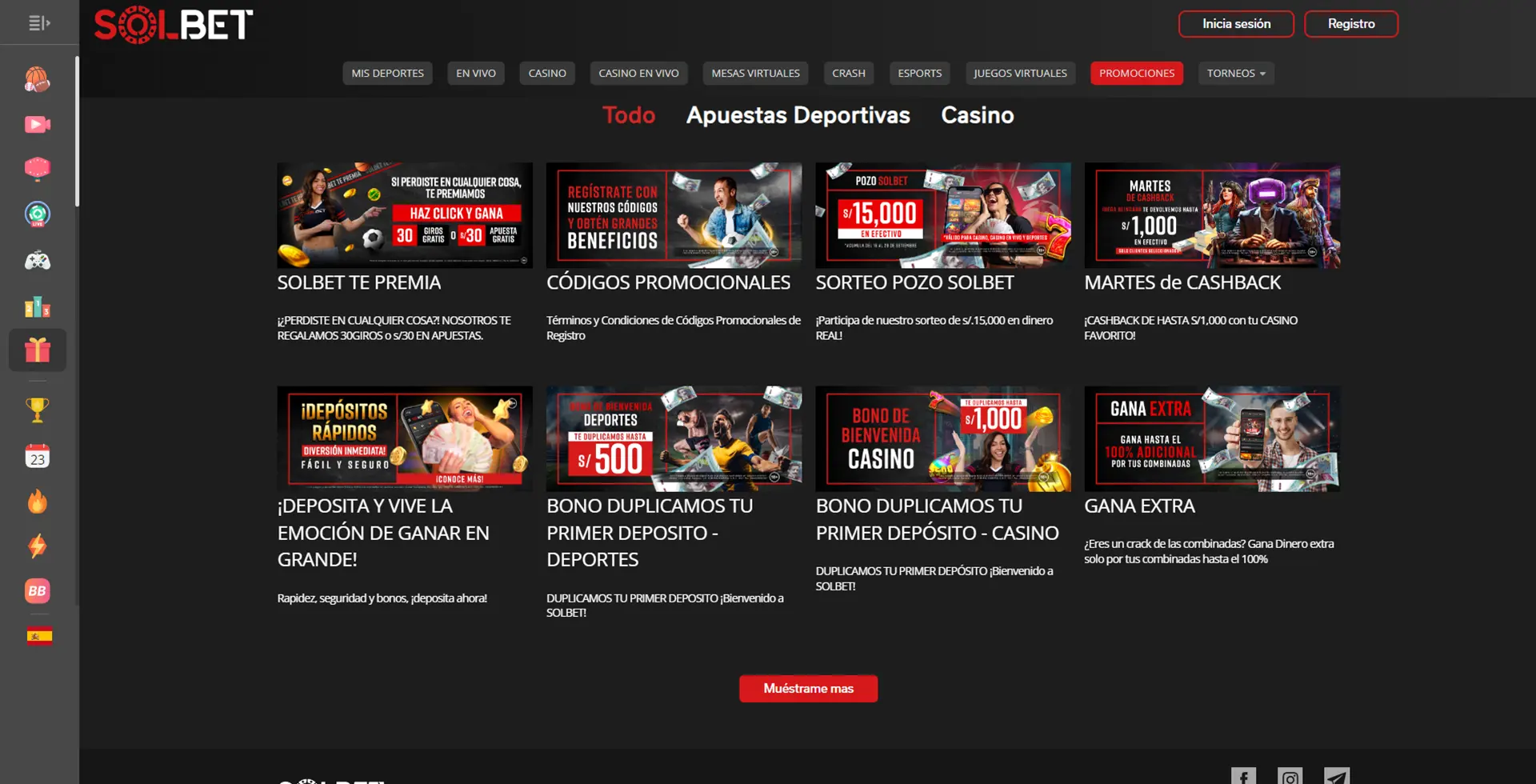Image resolution: width=1536 pixels, height=784 pixels.
Task: Open the trophy tournaments sidebar icon
Action: [x=38, y=410]
